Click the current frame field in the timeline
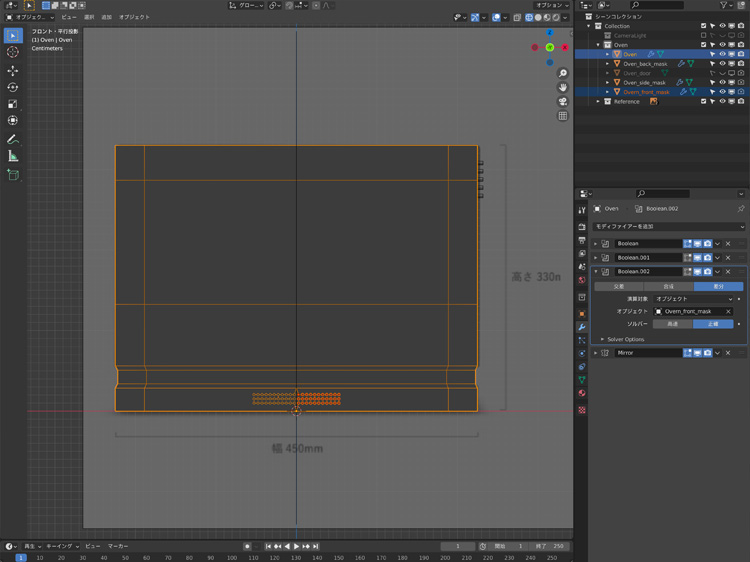This screenshot has width=750, height=562. 458,546
